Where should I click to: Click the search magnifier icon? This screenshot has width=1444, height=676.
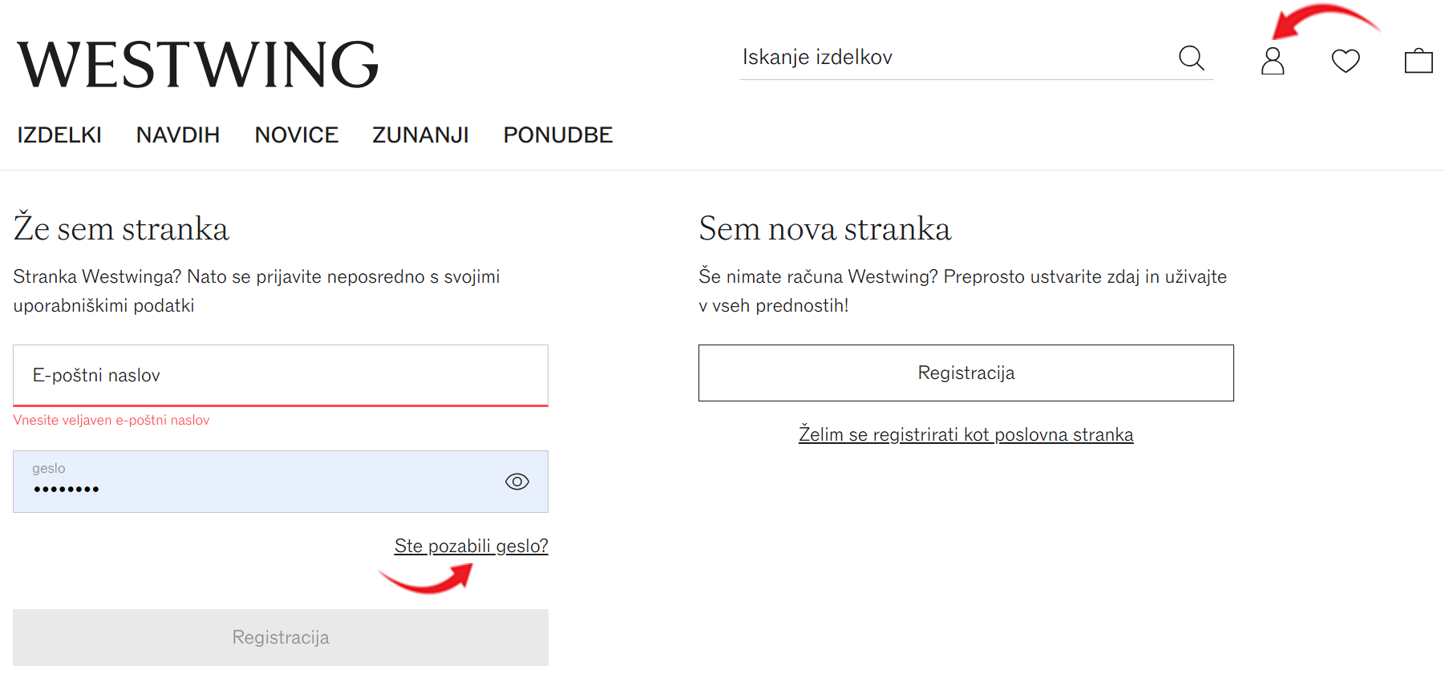tap(1191, 58)
